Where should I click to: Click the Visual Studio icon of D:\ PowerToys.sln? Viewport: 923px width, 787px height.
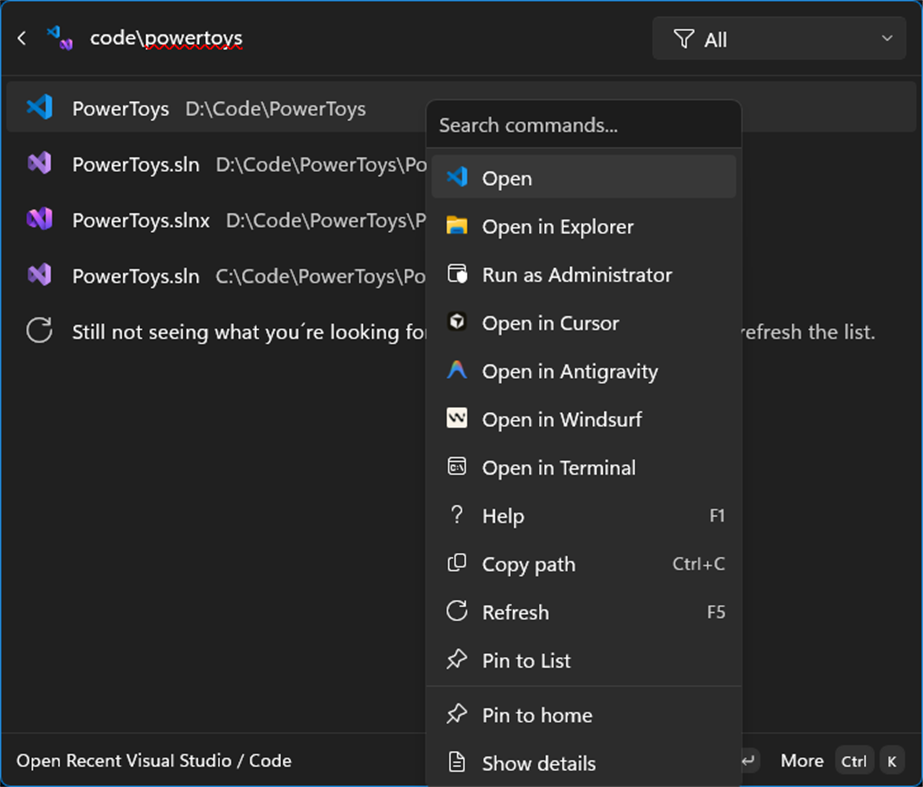pyautogui.click(x=39, y=163)
